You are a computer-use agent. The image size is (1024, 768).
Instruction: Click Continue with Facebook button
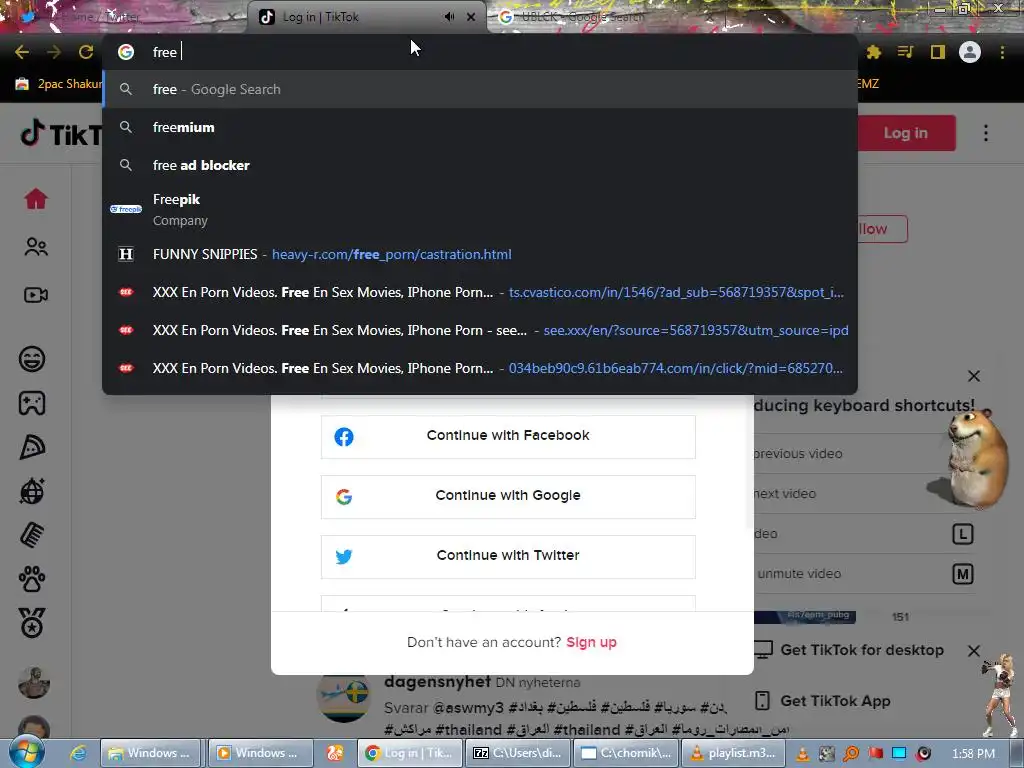point(508,436)
